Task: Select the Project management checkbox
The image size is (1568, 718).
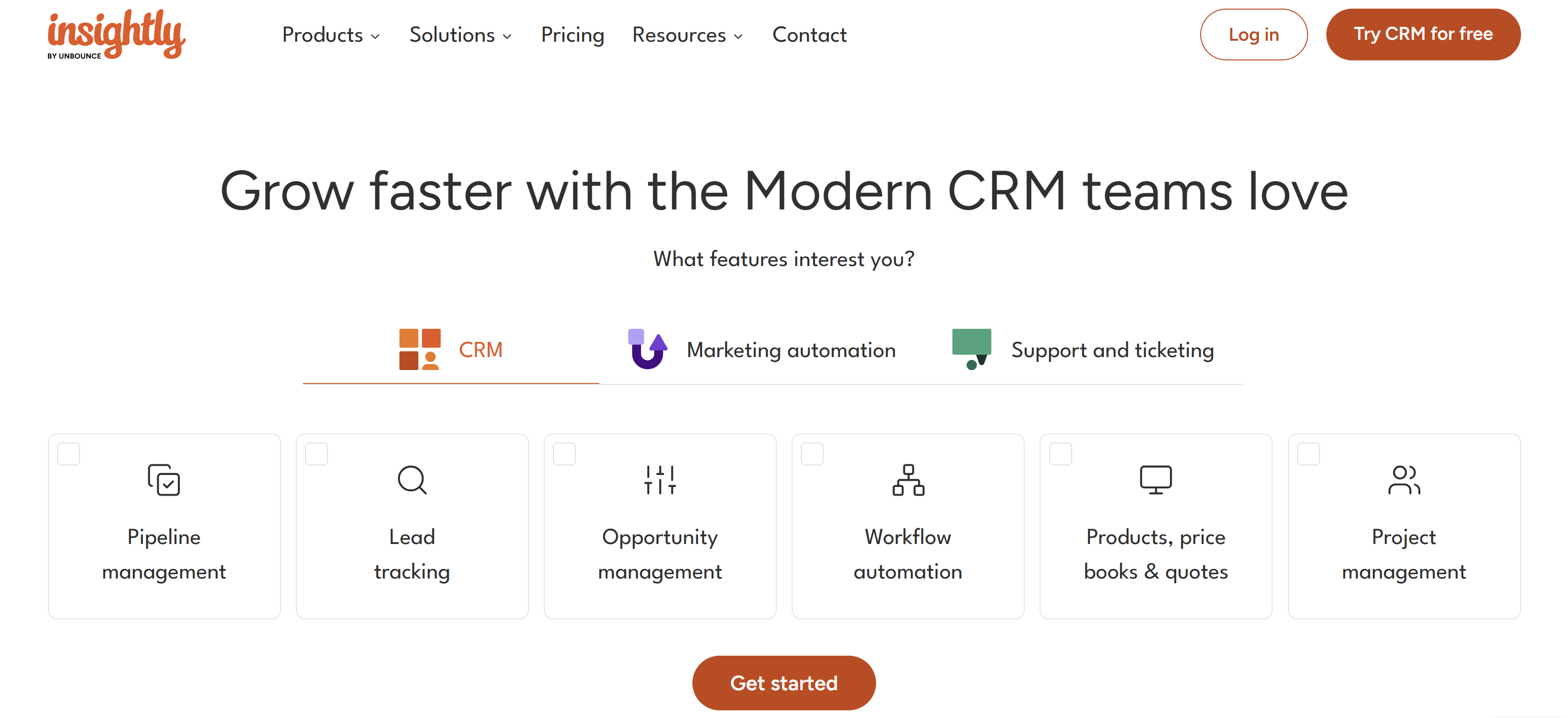Action: pyautogui.click(x=1309, y=454)
